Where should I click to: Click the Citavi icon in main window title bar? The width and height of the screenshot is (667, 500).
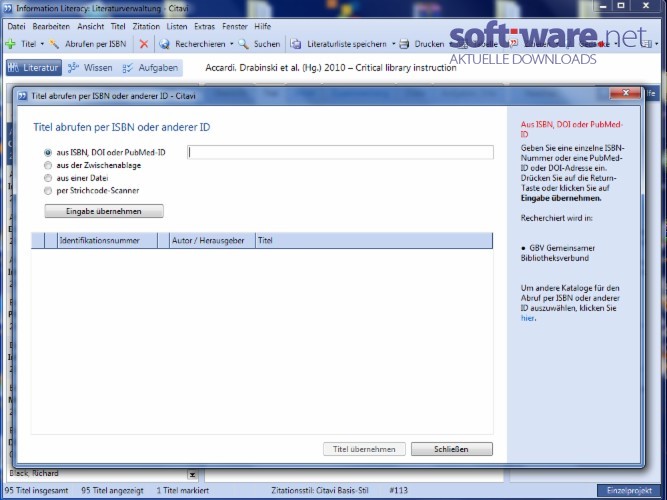pyautogui.click(x=8, y=8)
